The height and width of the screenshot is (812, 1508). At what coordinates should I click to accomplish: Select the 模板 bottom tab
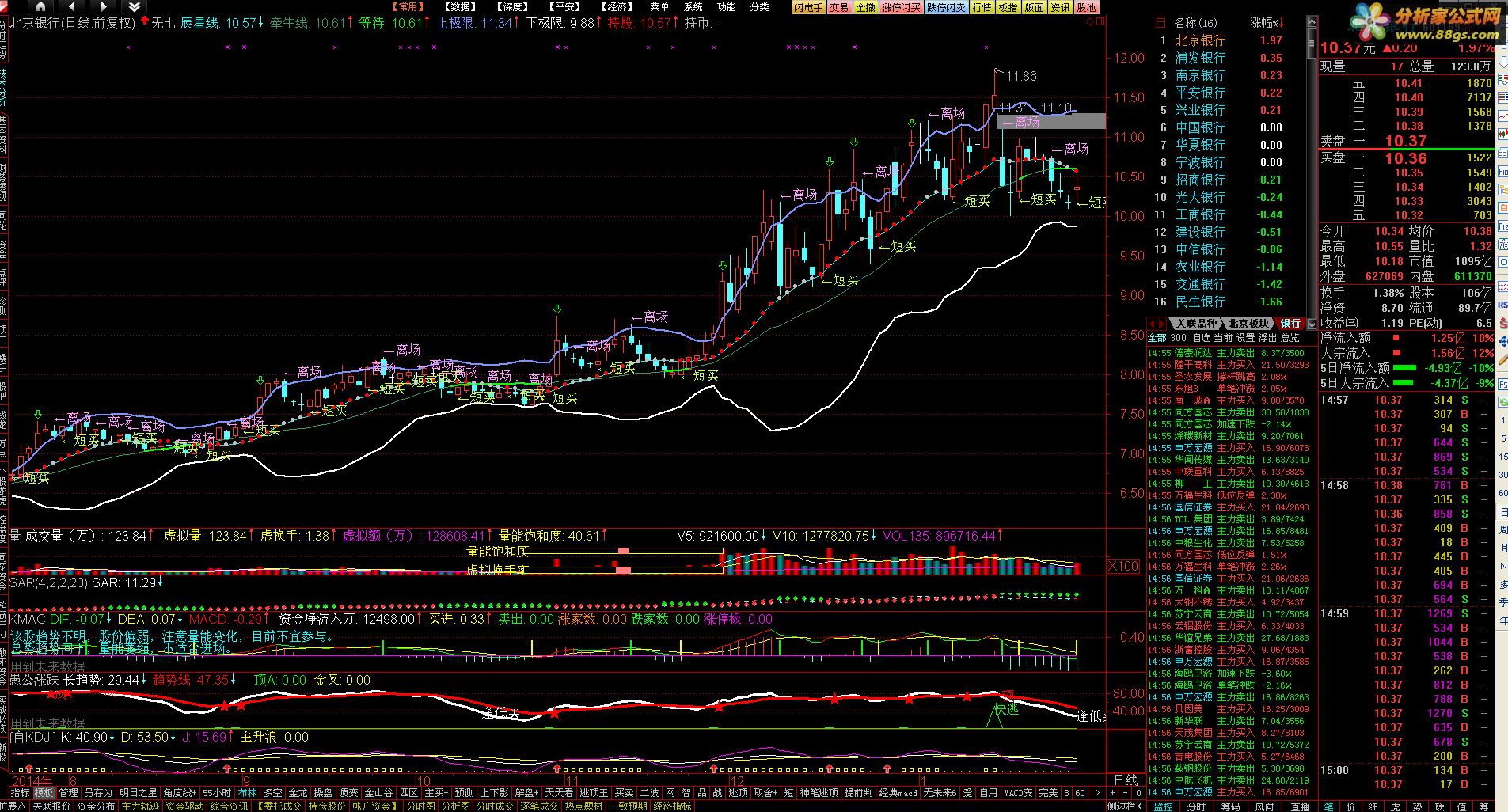(44, 792)
